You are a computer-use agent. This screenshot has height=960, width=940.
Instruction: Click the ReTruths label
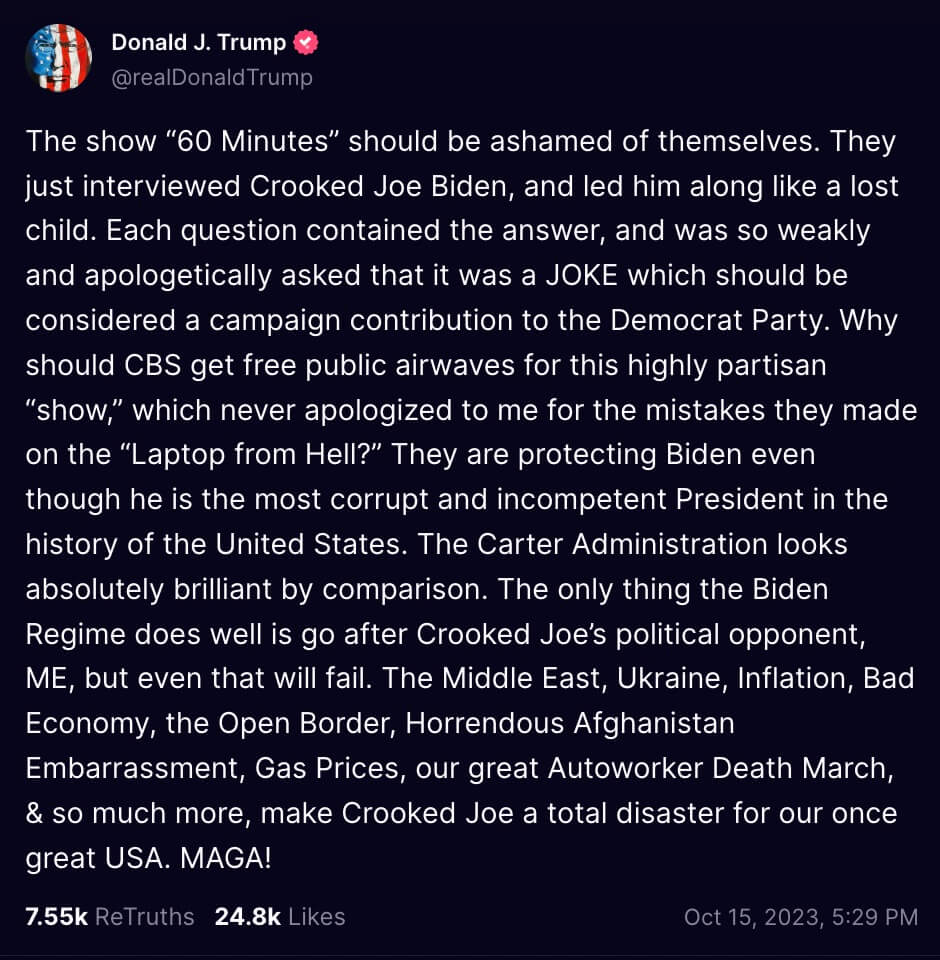click(x=144, y=916)
